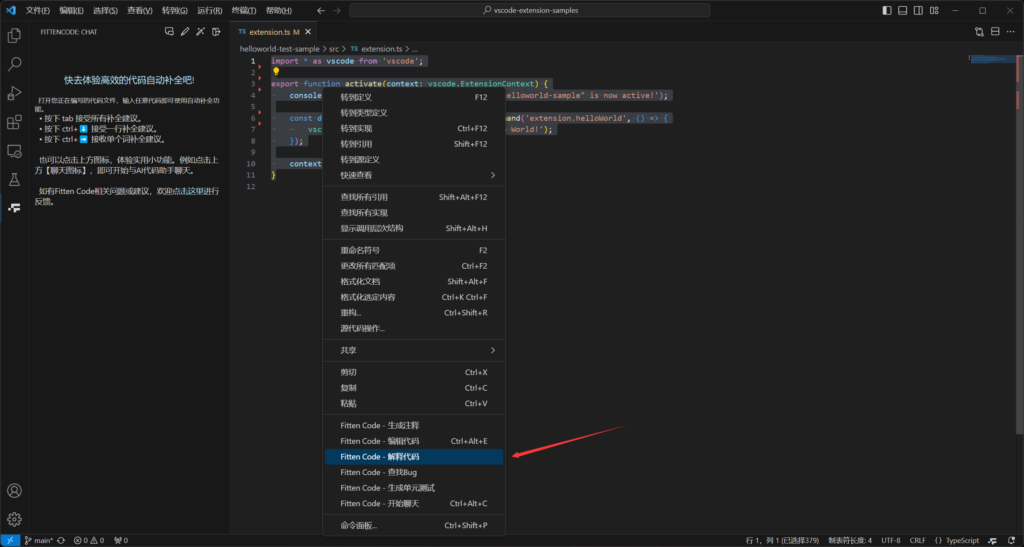Click the Fitten Code activity bar icon
This screenshot has width=1024, height=547.
pyautogui.click(x=14, y=208)
